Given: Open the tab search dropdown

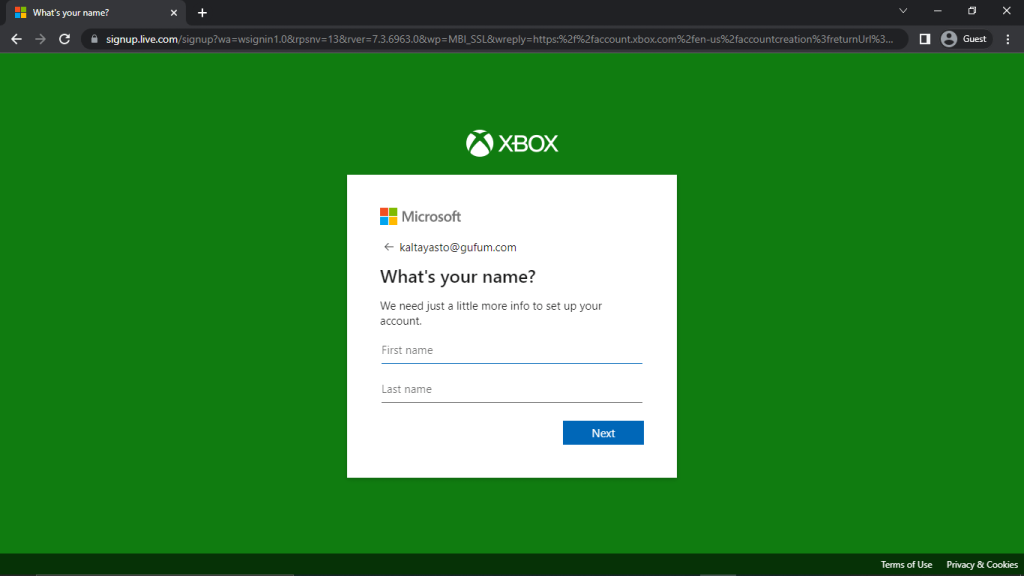Looking at the screenshot, I should tap(903, 11).
